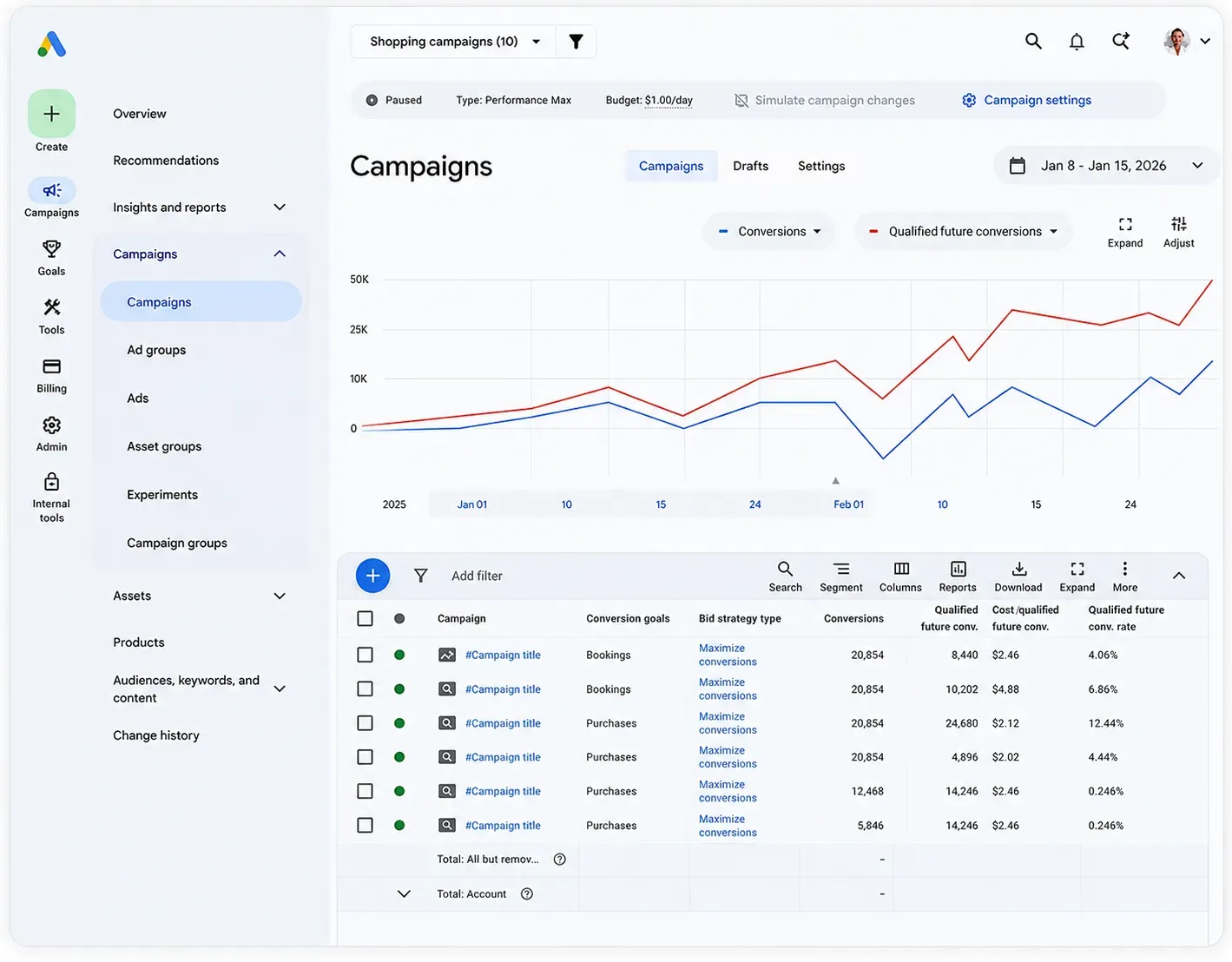Click the Segment icon above the table
1232x962 pixels.
[x=841, y=569]
